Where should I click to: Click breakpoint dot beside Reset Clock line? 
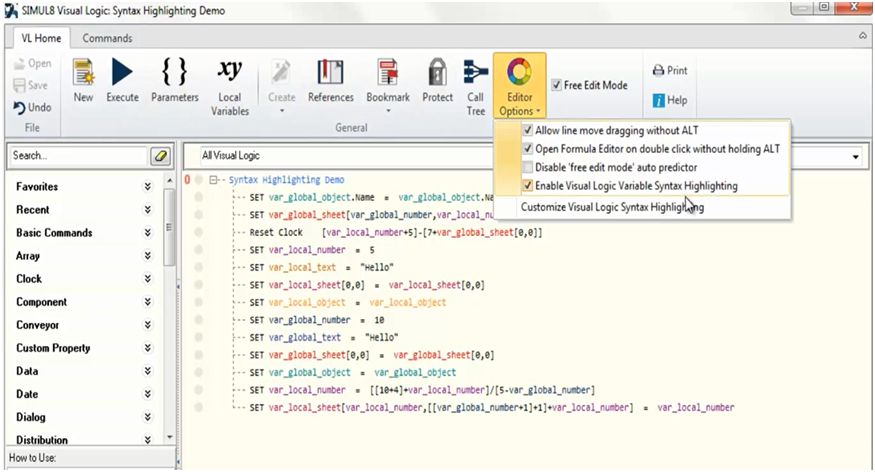point(198,233)
